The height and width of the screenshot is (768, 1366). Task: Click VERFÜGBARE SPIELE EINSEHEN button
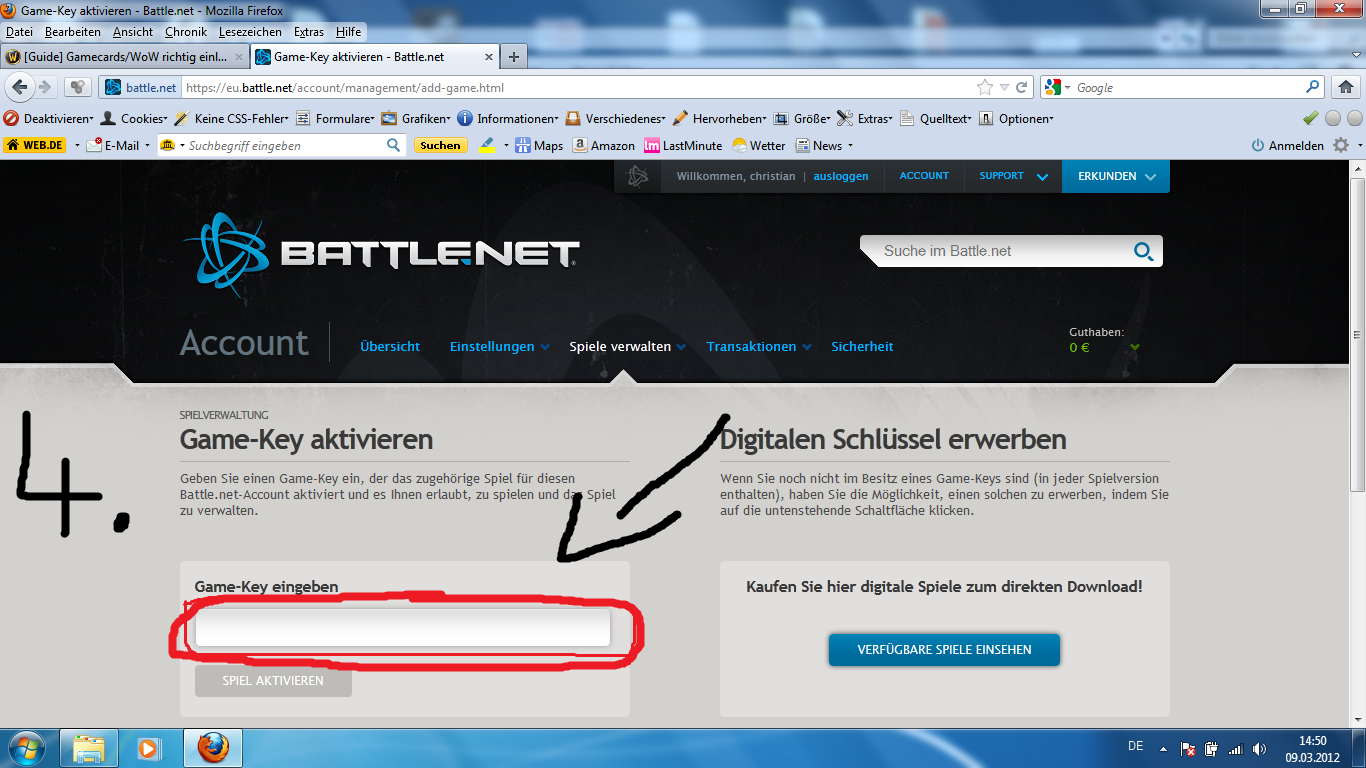(944, 650)
